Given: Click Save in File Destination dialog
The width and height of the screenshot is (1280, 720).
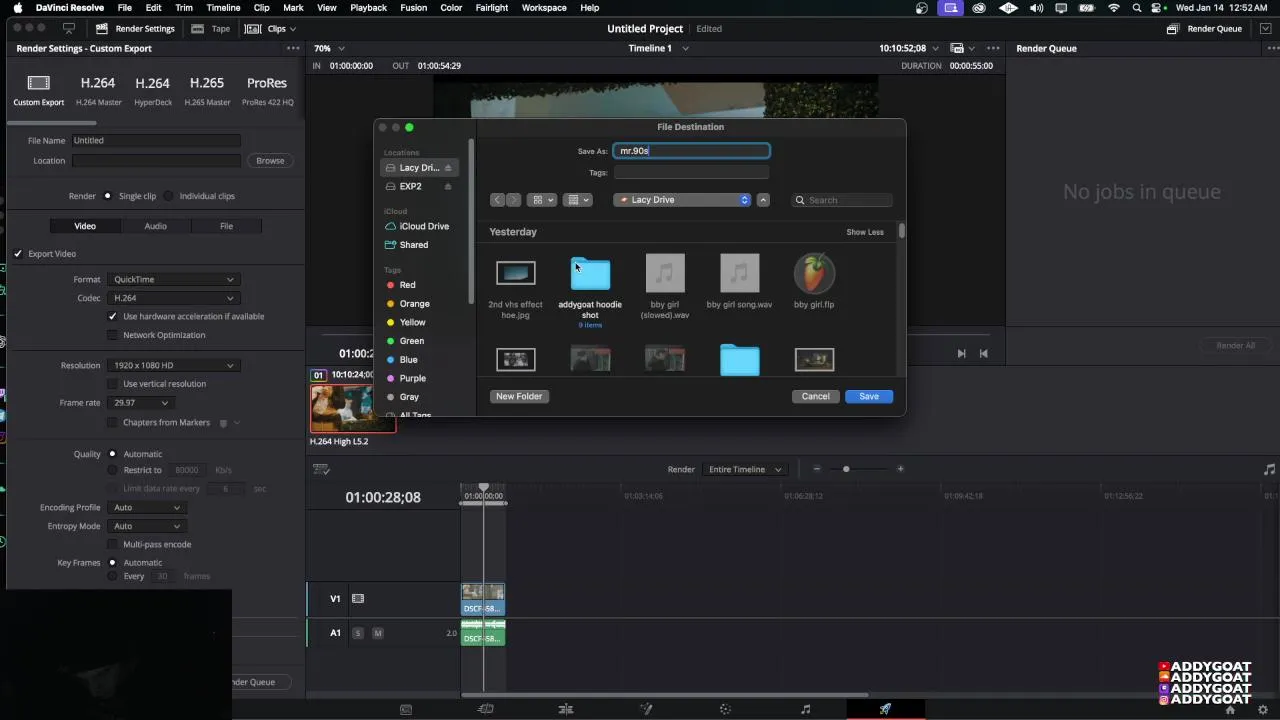Looking at the screenshot, I should pos(869,397).
